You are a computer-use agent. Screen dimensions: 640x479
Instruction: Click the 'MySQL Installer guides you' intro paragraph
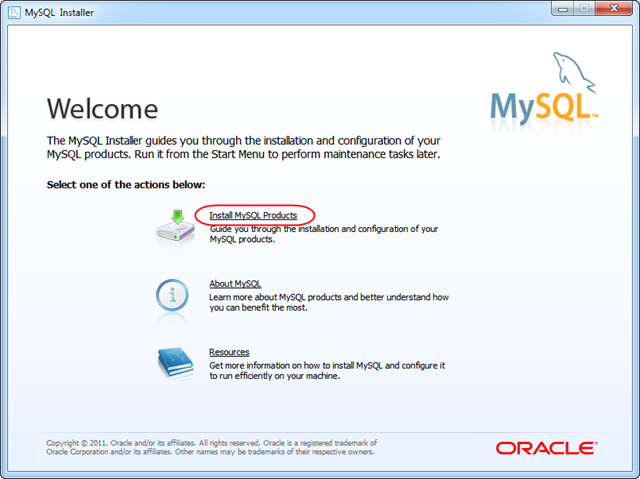point(244,147)
